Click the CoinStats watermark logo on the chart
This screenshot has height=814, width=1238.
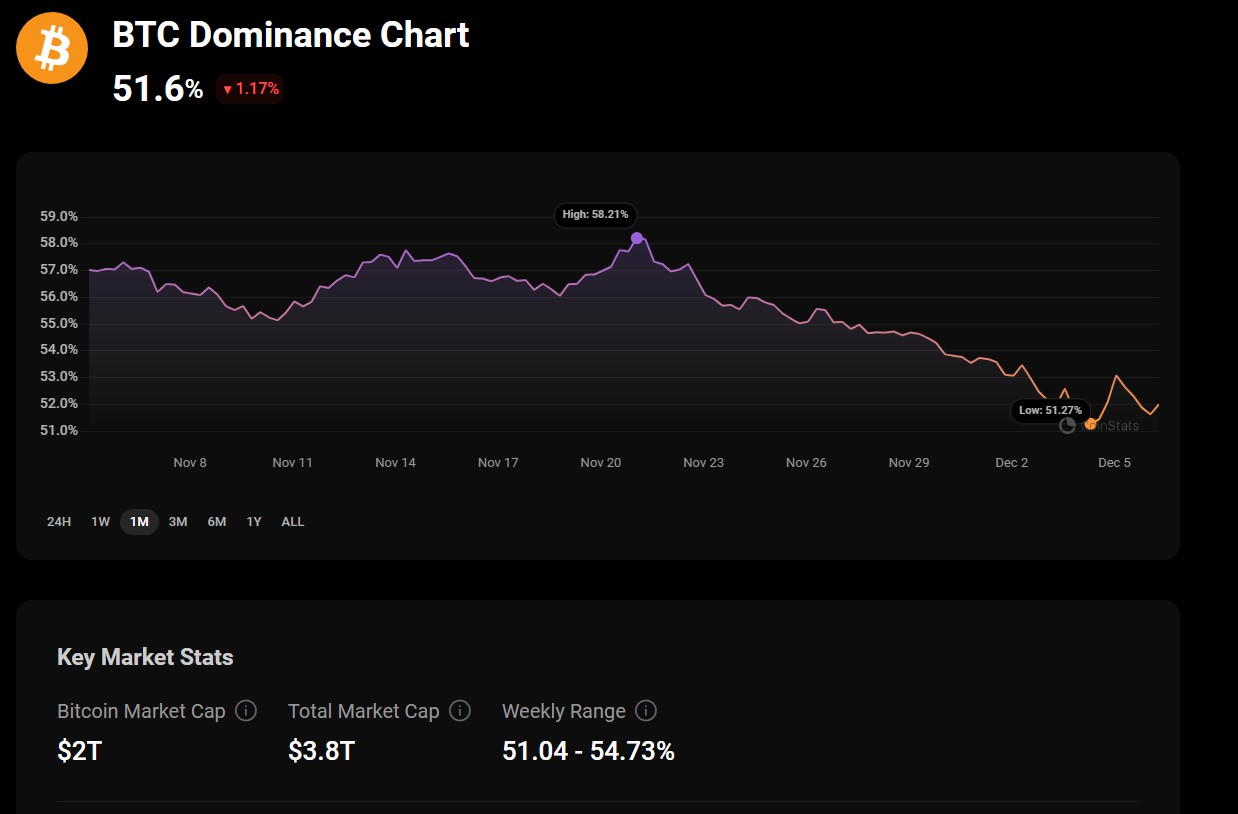pyautogui.click(x=1113, y=425)
